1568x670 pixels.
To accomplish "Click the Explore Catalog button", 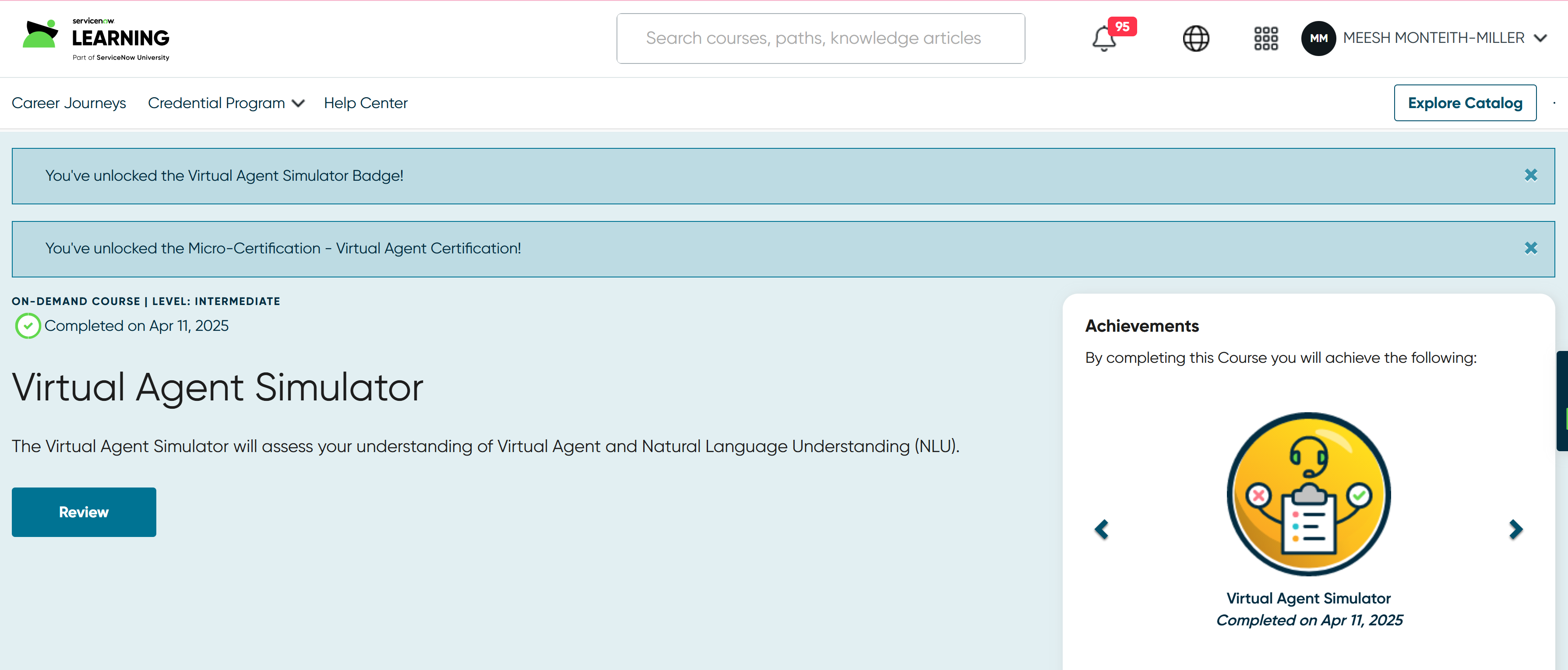I will (x=1465, y=103).
